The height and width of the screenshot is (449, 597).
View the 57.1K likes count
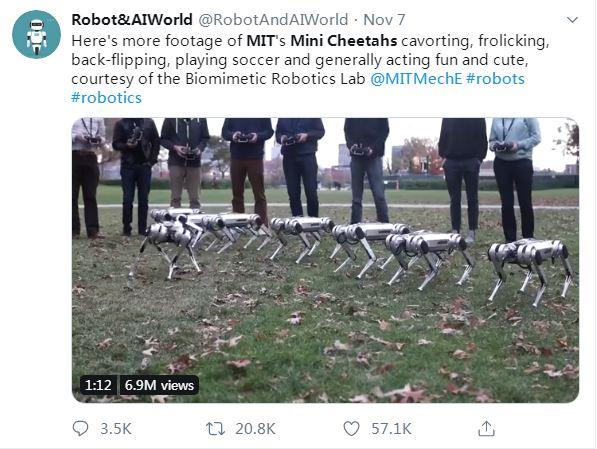(391, 429)
